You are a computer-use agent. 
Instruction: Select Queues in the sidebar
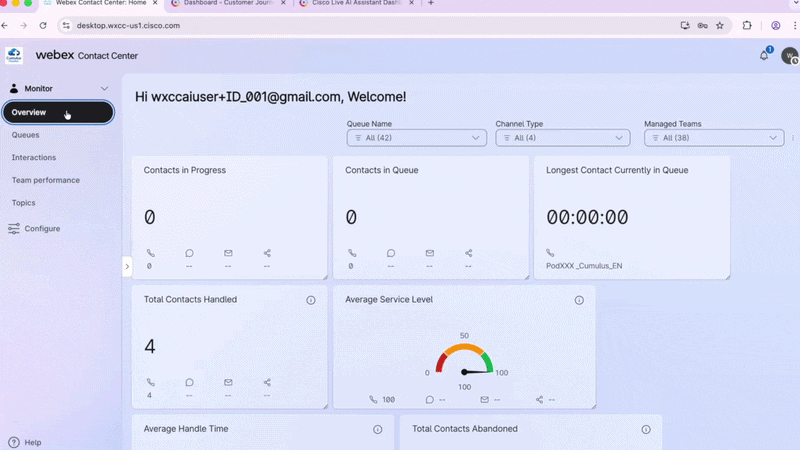[x=26, y=135]
